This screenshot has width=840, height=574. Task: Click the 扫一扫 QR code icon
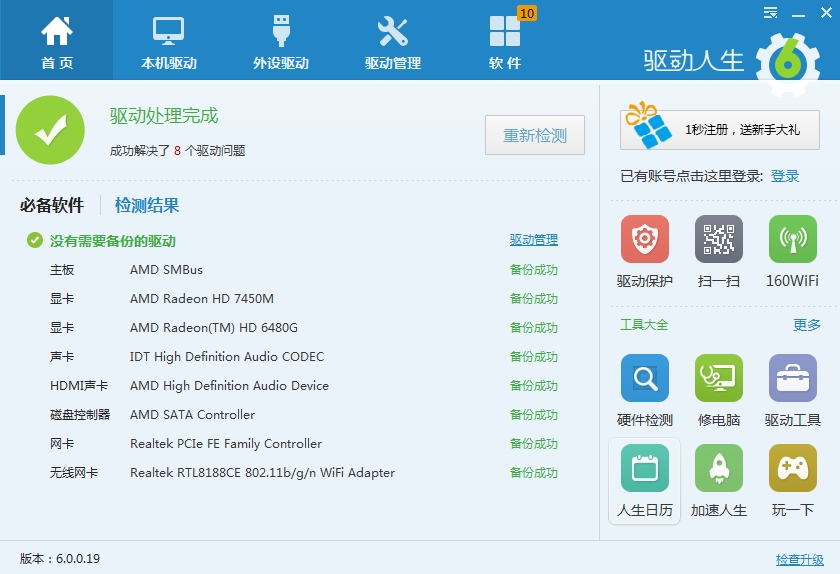tap(719, 240)
